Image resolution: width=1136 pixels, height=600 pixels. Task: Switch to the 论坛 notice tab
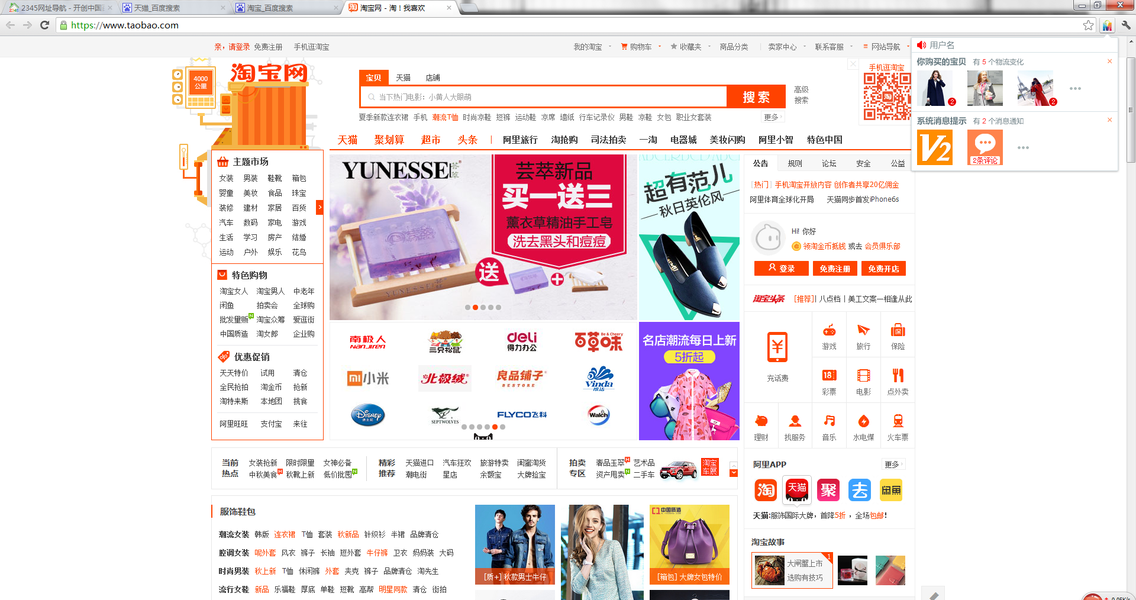point(829,163)
